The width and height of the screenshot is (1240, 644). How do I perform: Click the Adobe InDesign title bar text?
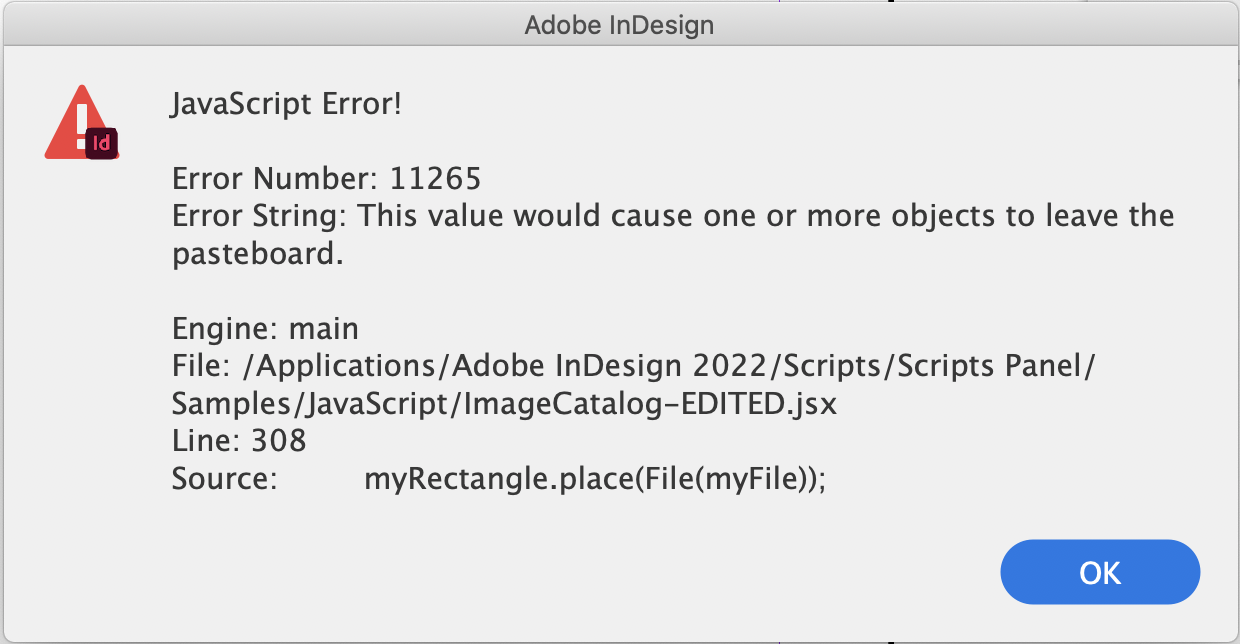click(x=619, y=25)
